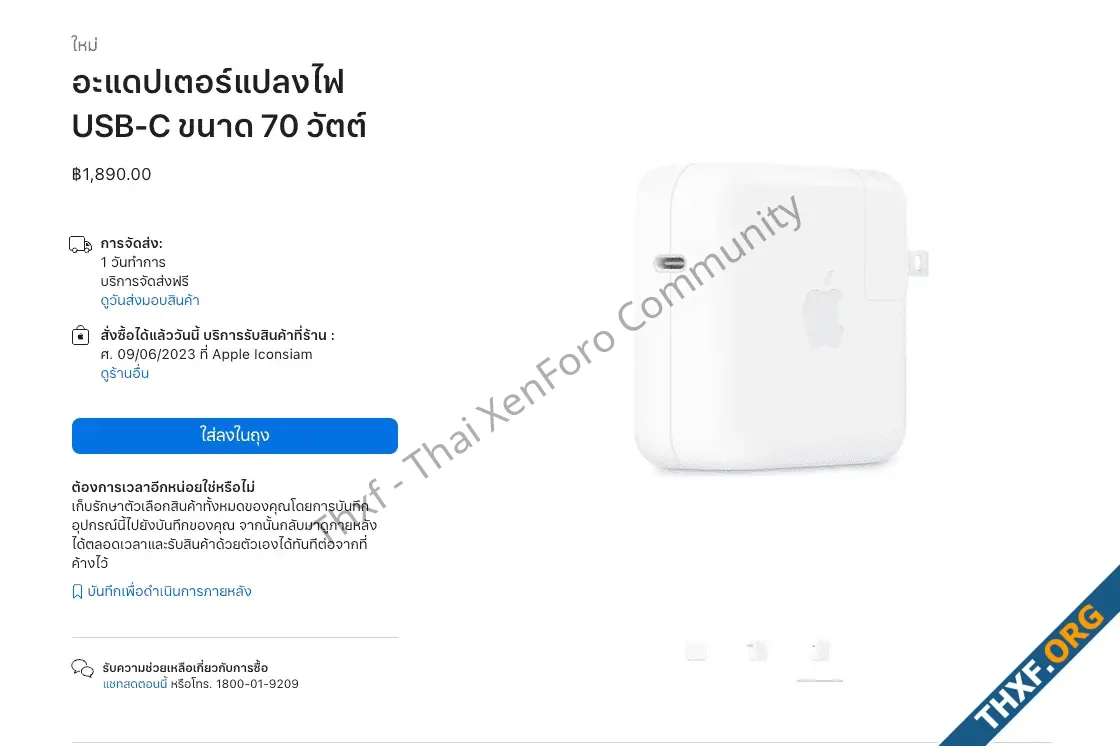The image size is (1120, 746).
Task: Select the third product thumbnail
Action: click(x=820, y=650)
